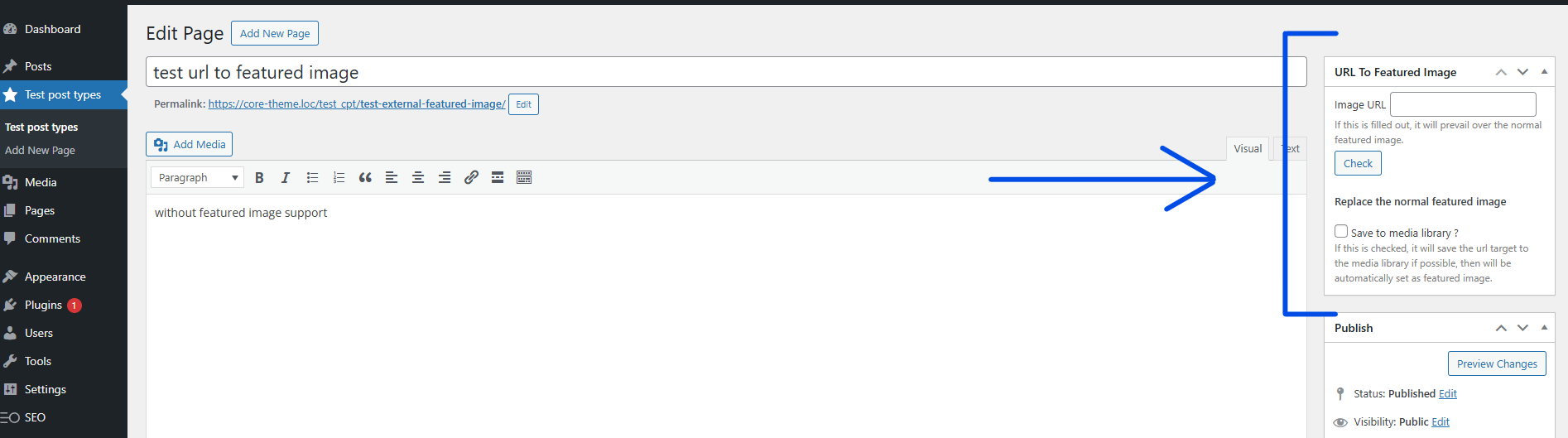This screenshot has width=1568, height=438.
Task: Click into the Image URL field
Action: point(1463,104)
